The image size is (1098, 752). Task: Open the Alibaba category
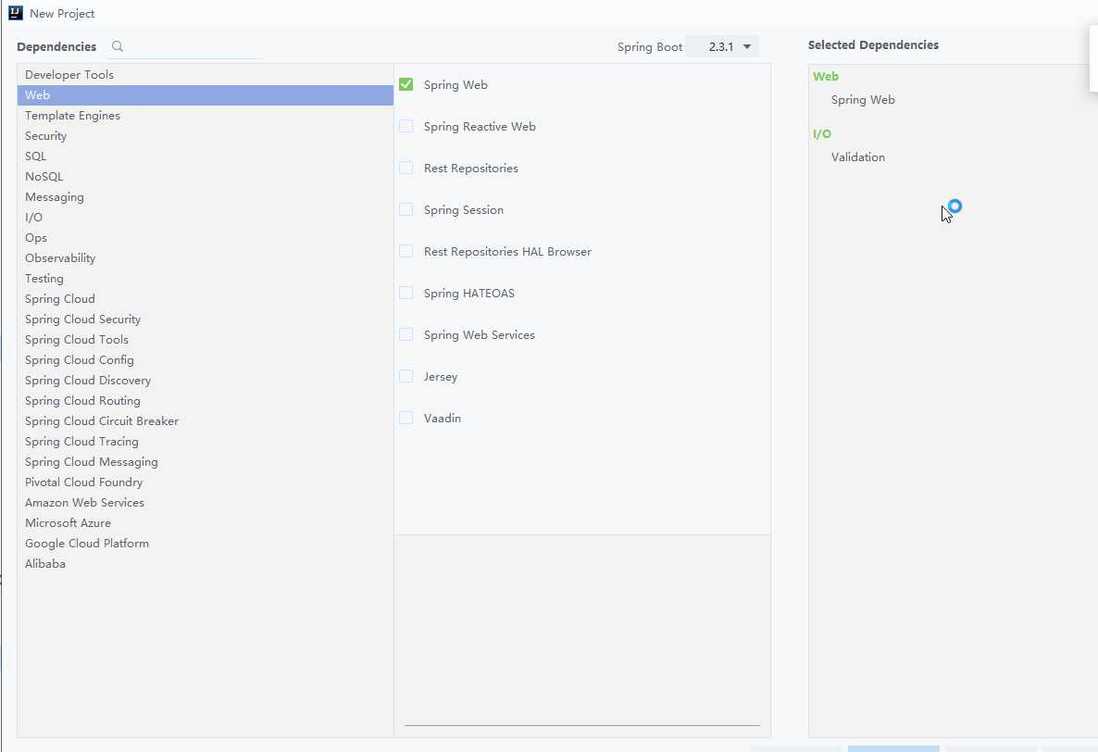[x=205, y=563]
